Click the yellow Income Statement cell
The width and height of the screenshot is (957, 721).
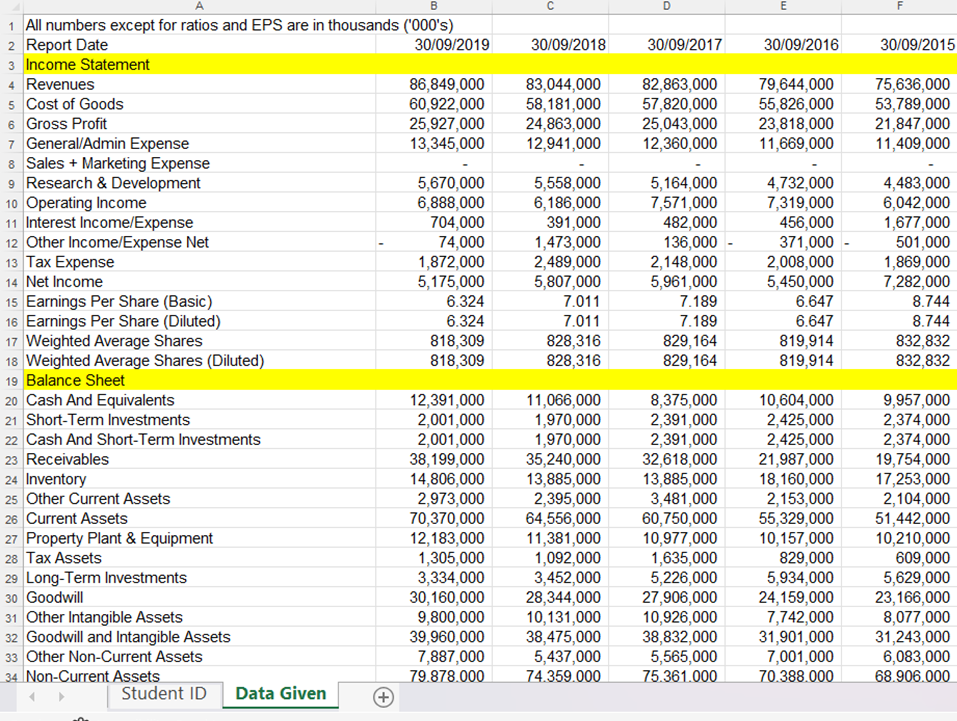100,64
